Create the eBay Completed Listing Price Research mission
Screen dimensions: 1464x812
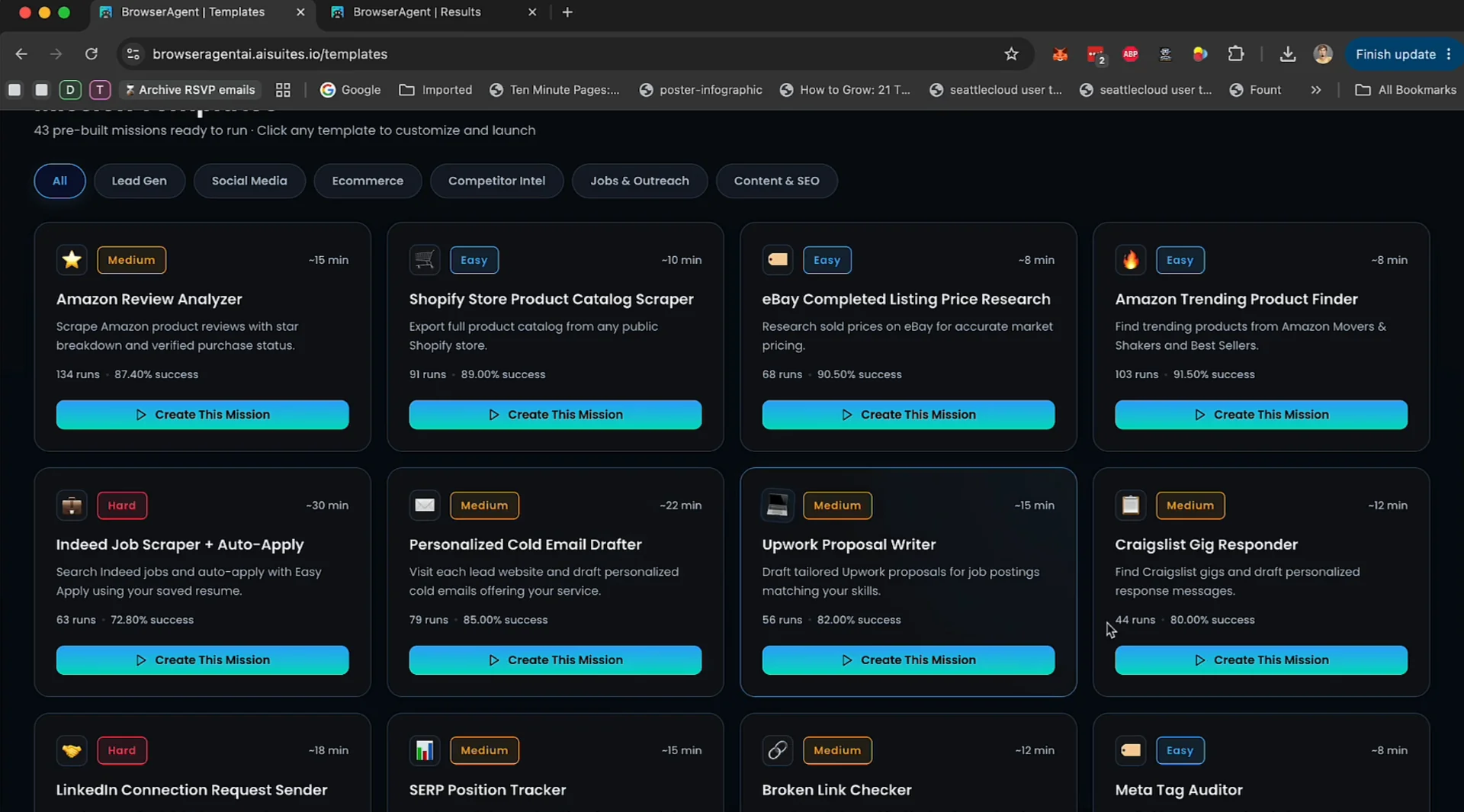pos(908,415)
